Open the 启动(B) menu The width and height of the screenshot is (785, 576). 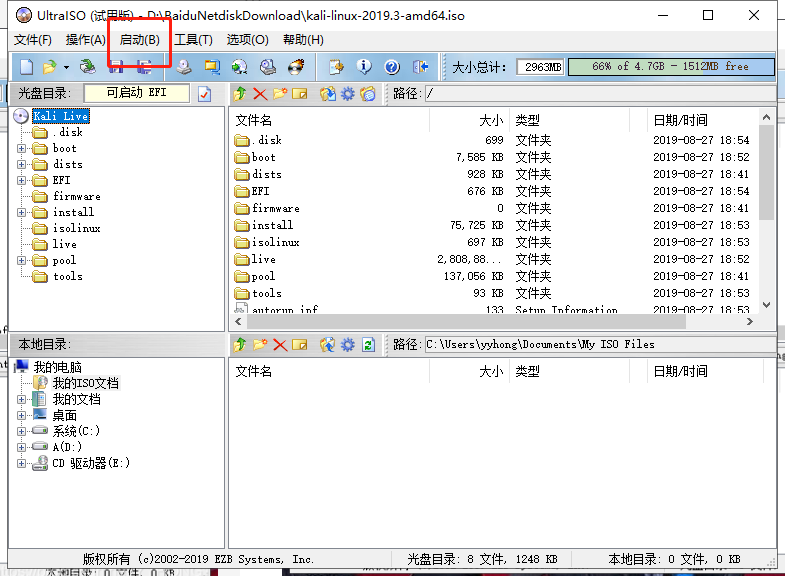click(140, 40)
